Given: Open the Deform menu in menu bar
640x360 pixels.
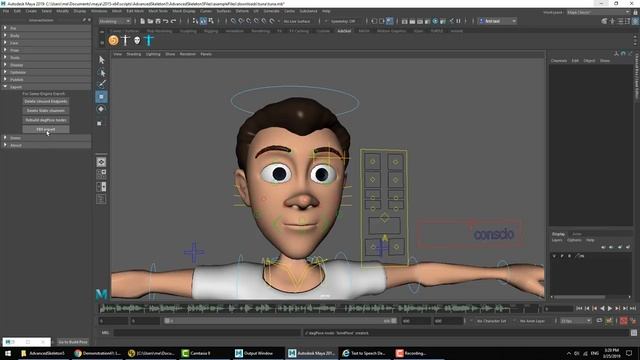Looking at the screenshot, I should click(242, 11).
